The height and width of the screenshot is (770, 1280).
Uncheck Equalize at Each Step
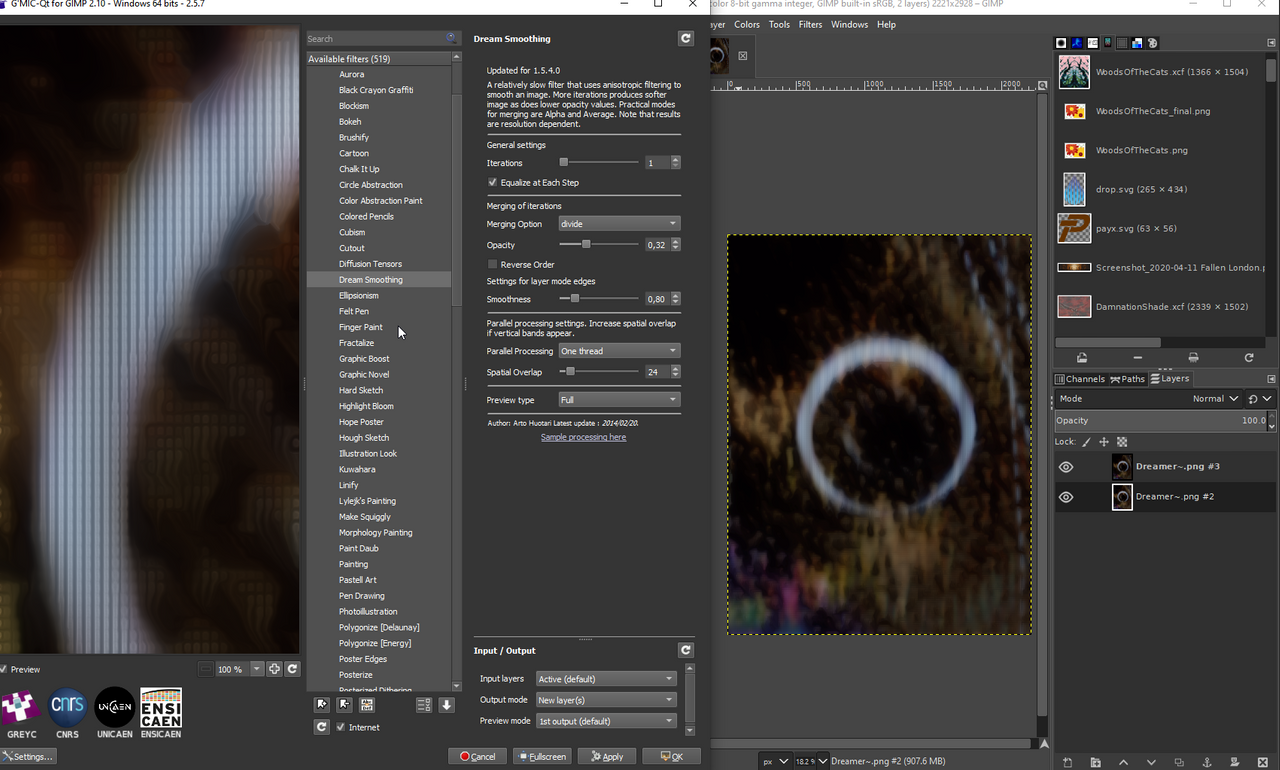(x=492, y=183)
